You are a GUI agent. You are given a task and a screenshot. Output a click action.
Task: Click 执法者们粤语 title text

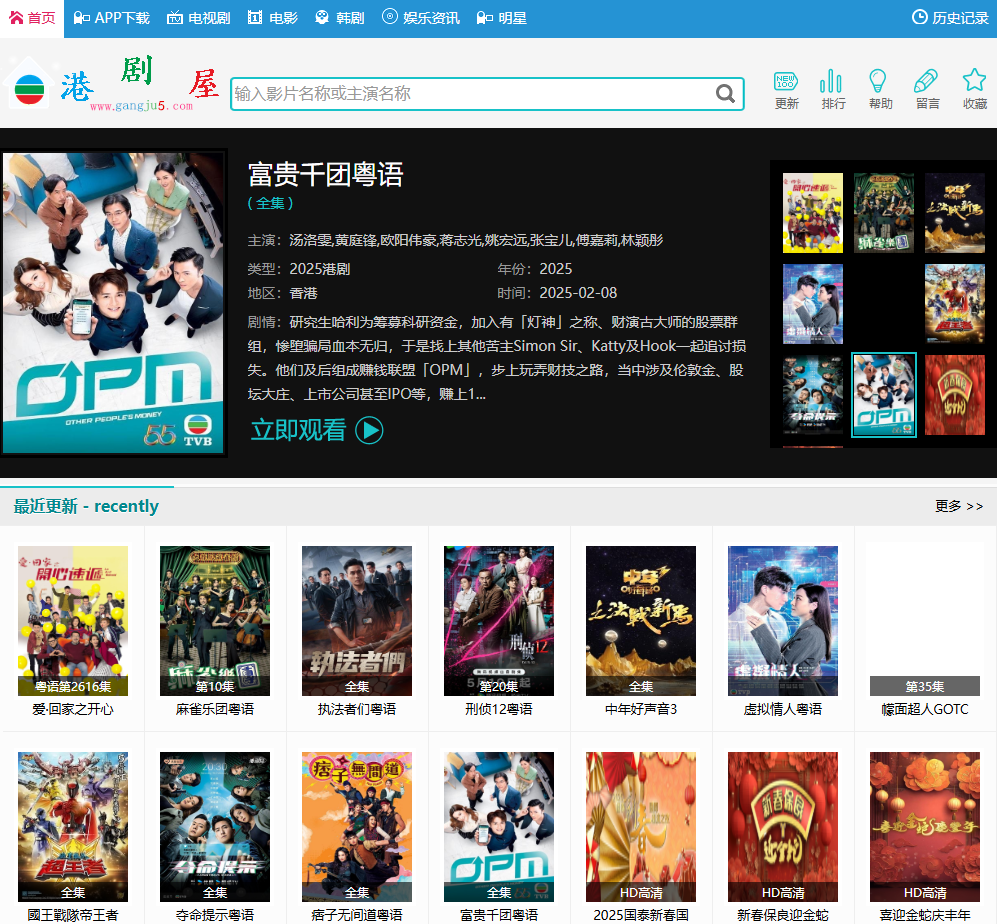(x=357, y=709)
